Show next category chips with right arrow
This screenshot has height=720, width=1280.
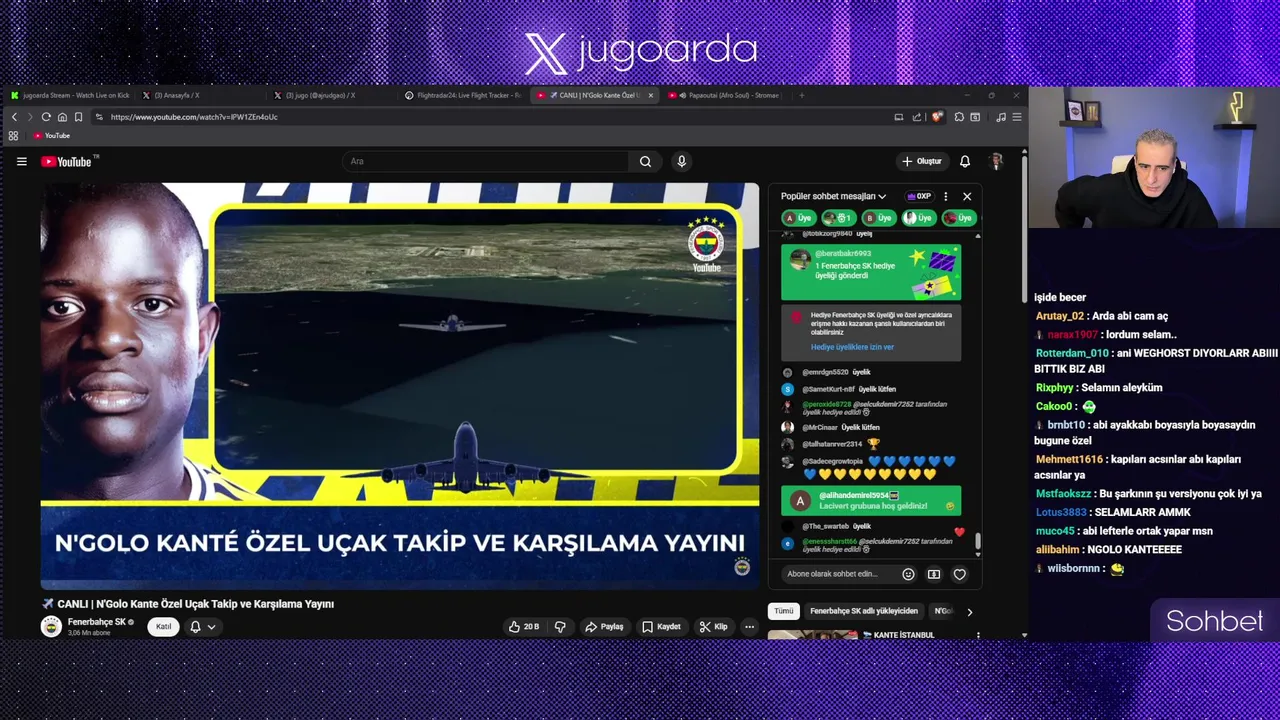click(969, 611)
